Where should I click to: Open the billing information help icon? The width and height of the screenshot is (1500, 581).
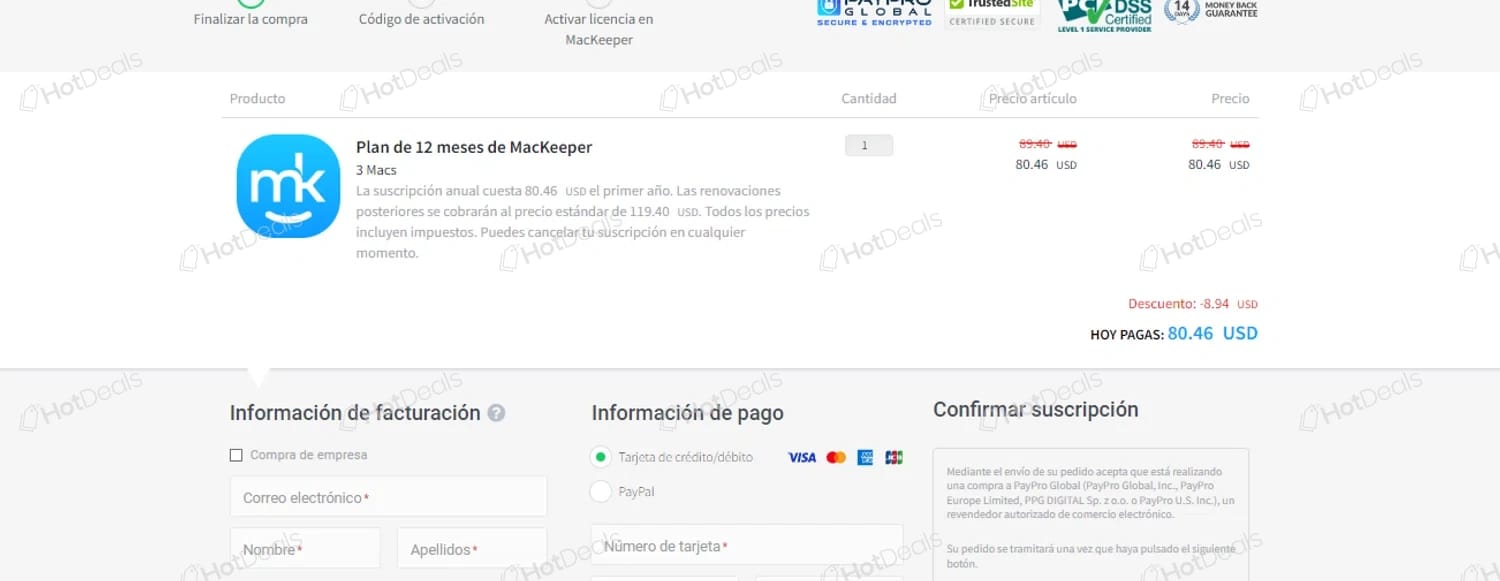pyautogui.click(x=496, y=413)
